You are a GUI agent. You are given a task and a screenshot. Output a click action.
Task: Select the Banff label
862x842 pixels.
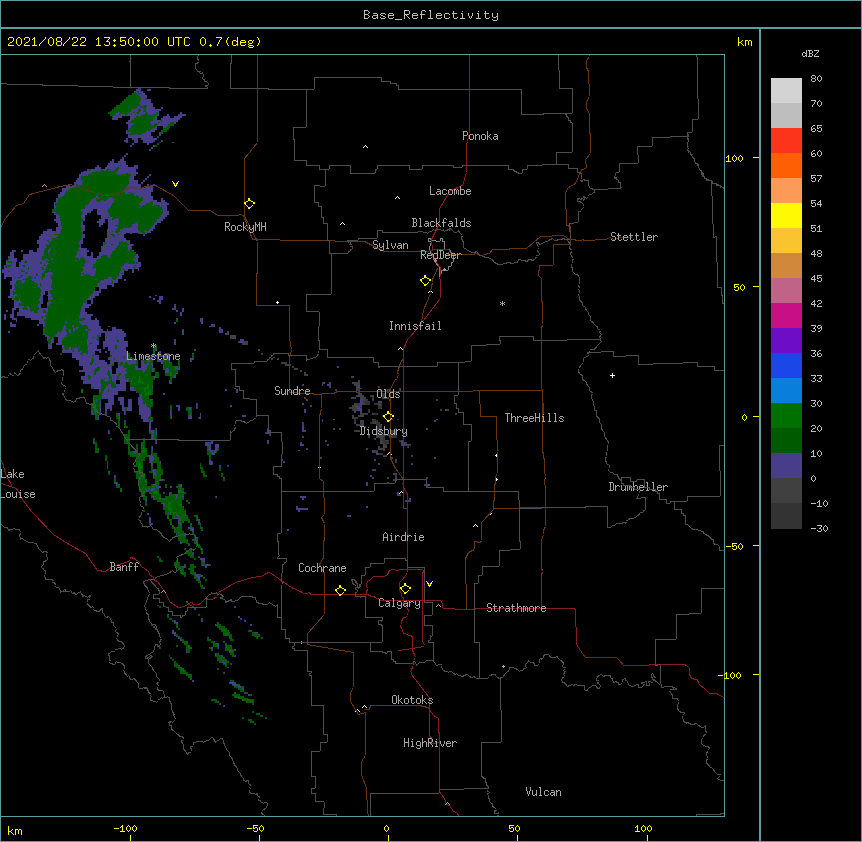tap(124, 567)
